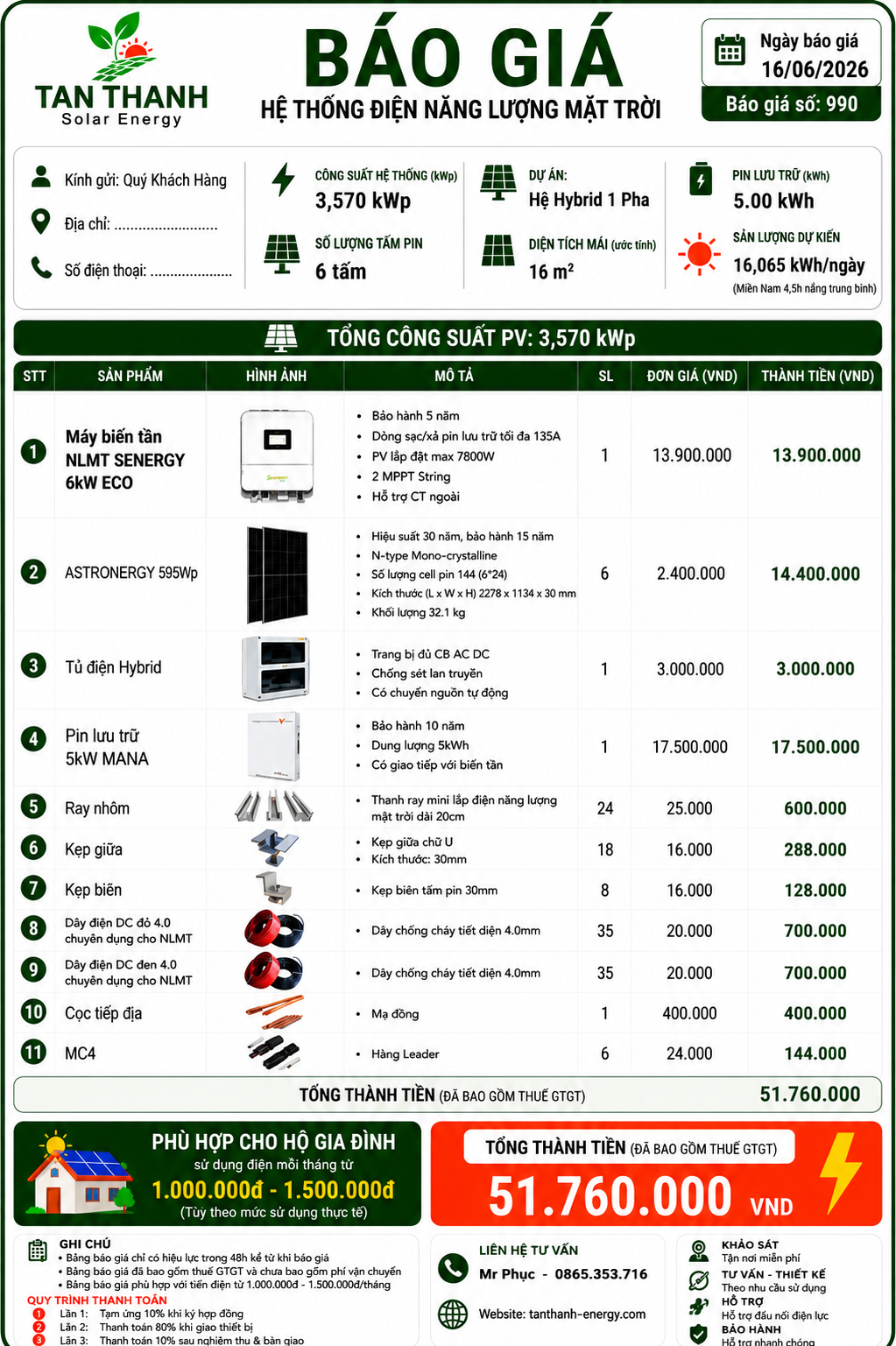Click the total 17.500.000 for battery row

(x=815, y=747)
